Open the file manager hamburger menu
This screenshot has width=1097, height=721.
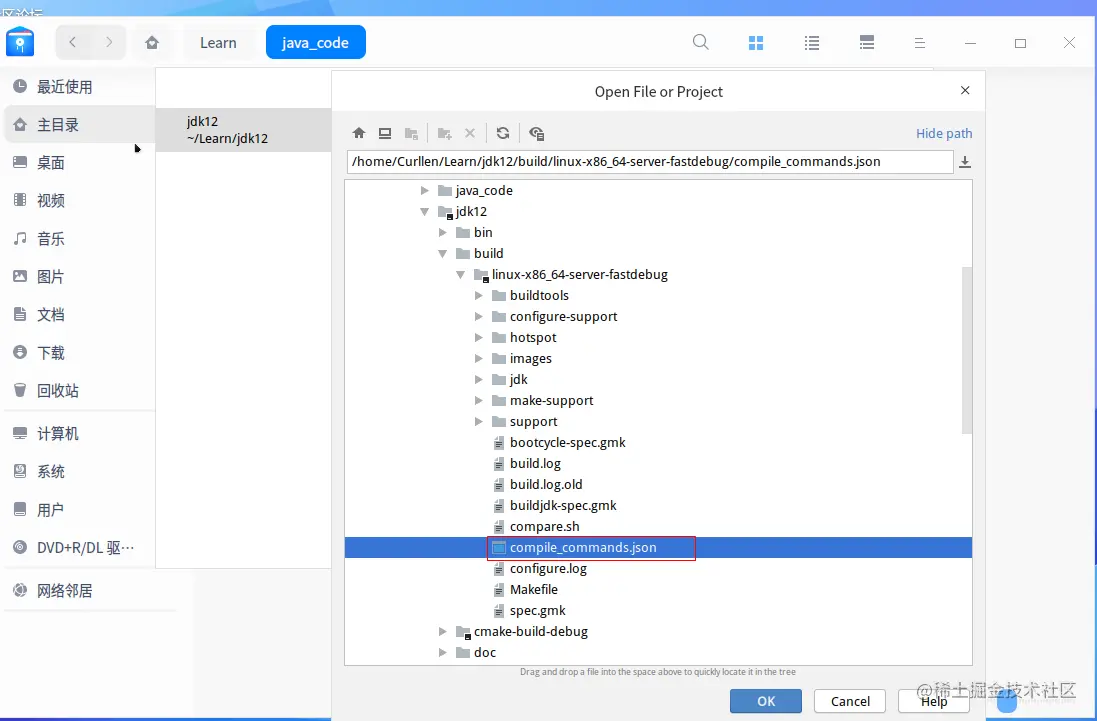(x=920, y=43)
